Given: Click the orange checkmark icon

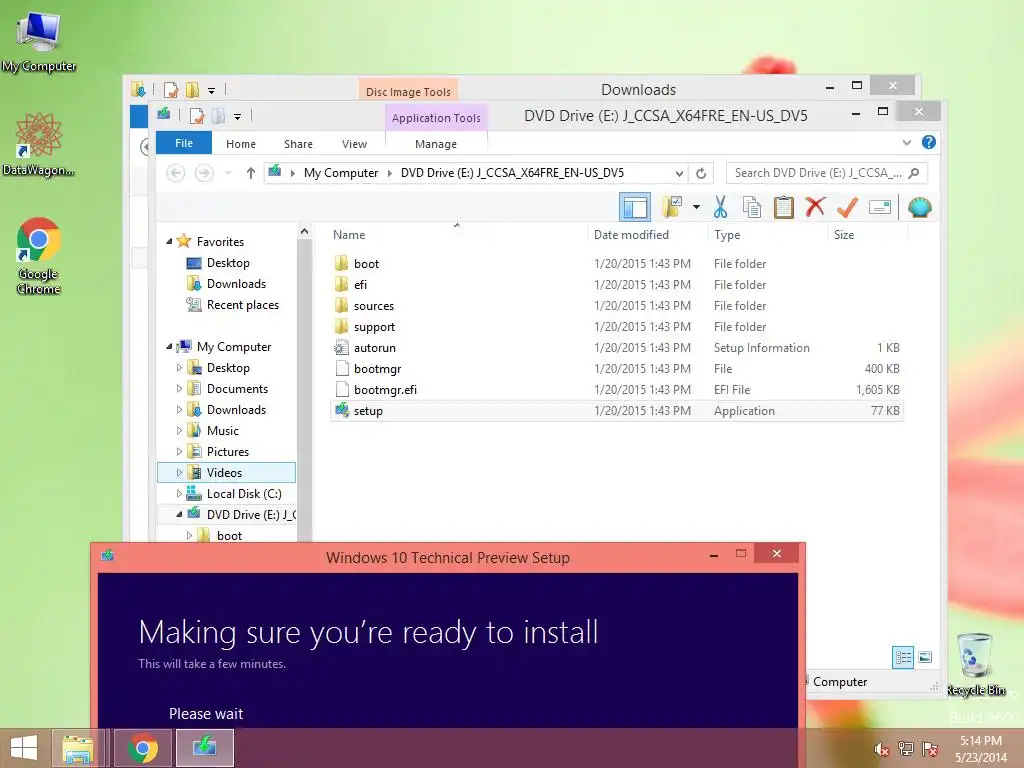Looking at the screenshot, I should click(x=847, y=207).
